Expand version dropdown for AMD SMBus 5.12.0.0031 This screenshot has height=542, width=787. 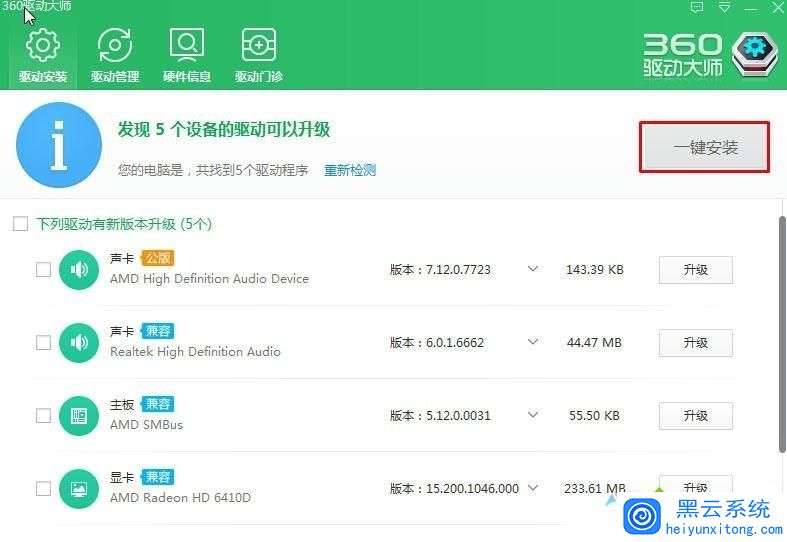coord(532,415)
